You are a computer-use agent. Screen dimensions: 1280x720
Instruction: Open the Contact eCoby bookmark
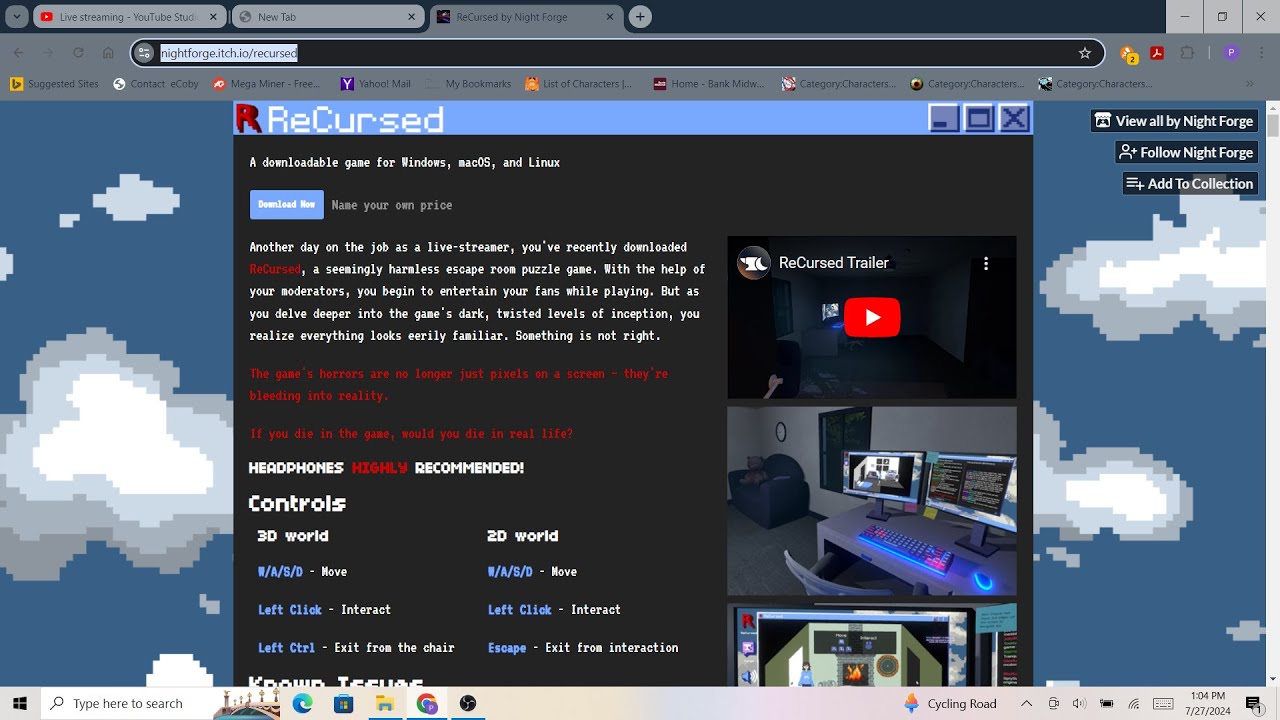(x=156, y=84)
